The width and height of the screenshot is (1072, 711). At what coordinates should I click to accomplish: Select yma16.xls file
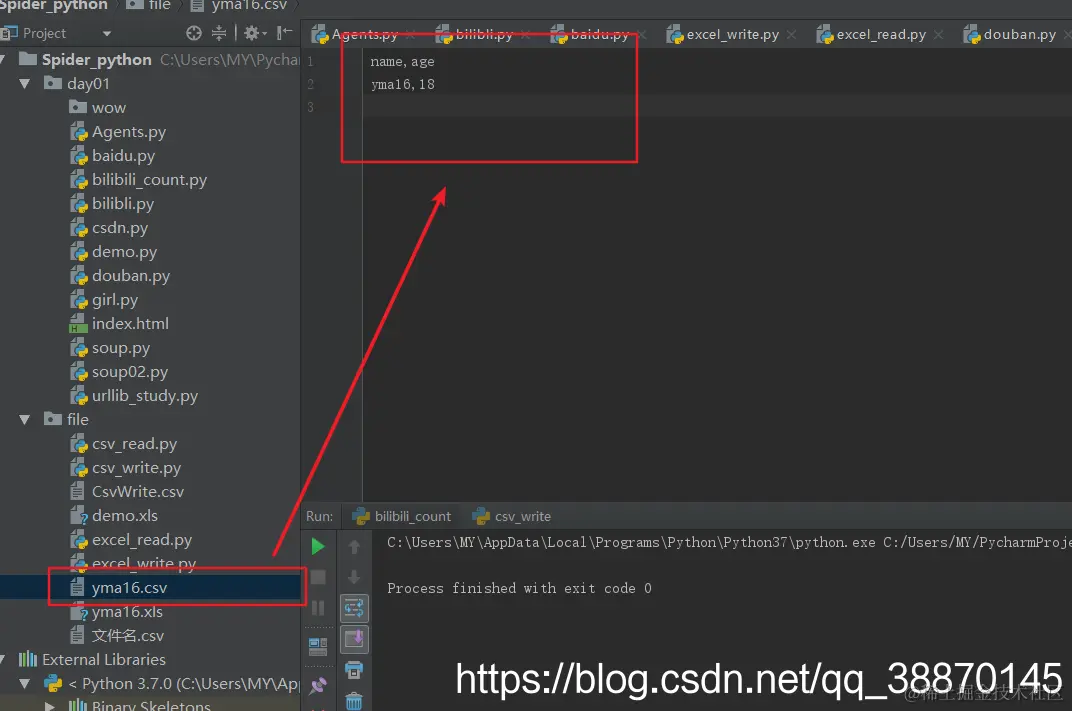coord(117,612)
